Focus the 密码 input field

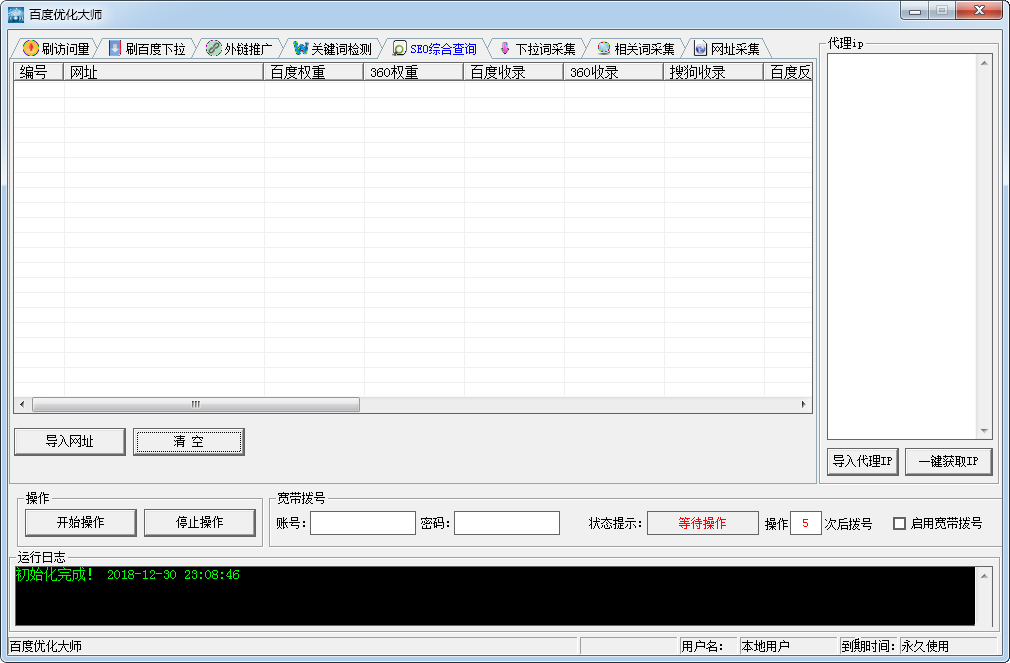click(507, 523)
